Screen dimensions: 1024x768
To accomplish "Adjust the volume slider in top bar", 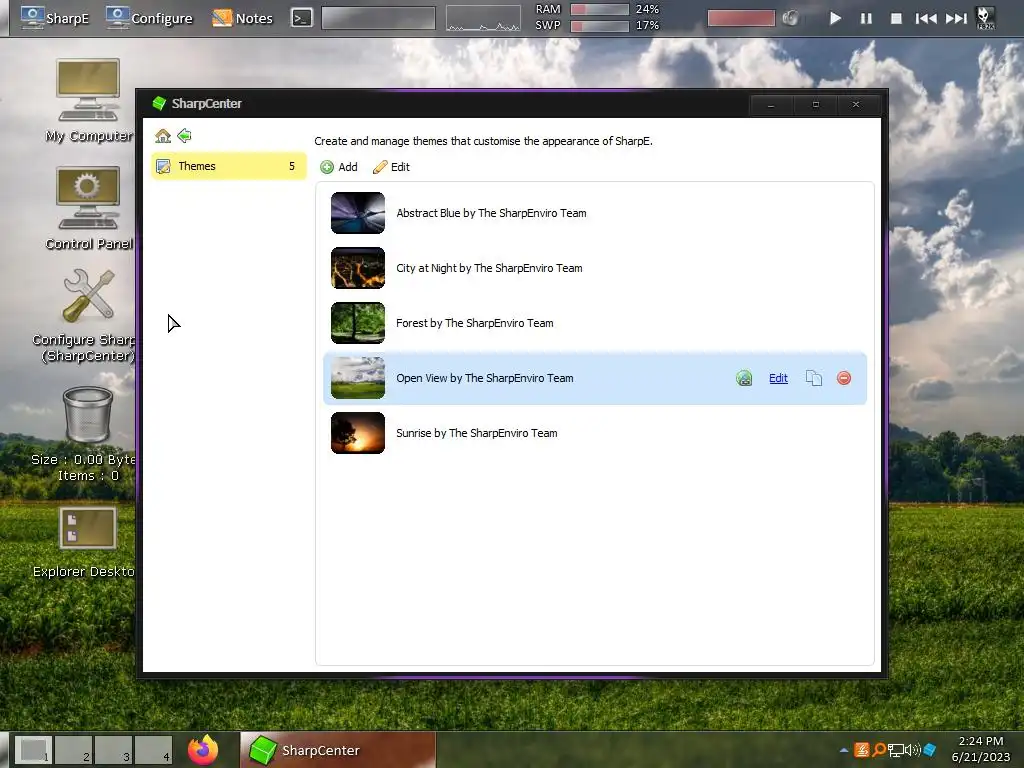I will 741,18.
